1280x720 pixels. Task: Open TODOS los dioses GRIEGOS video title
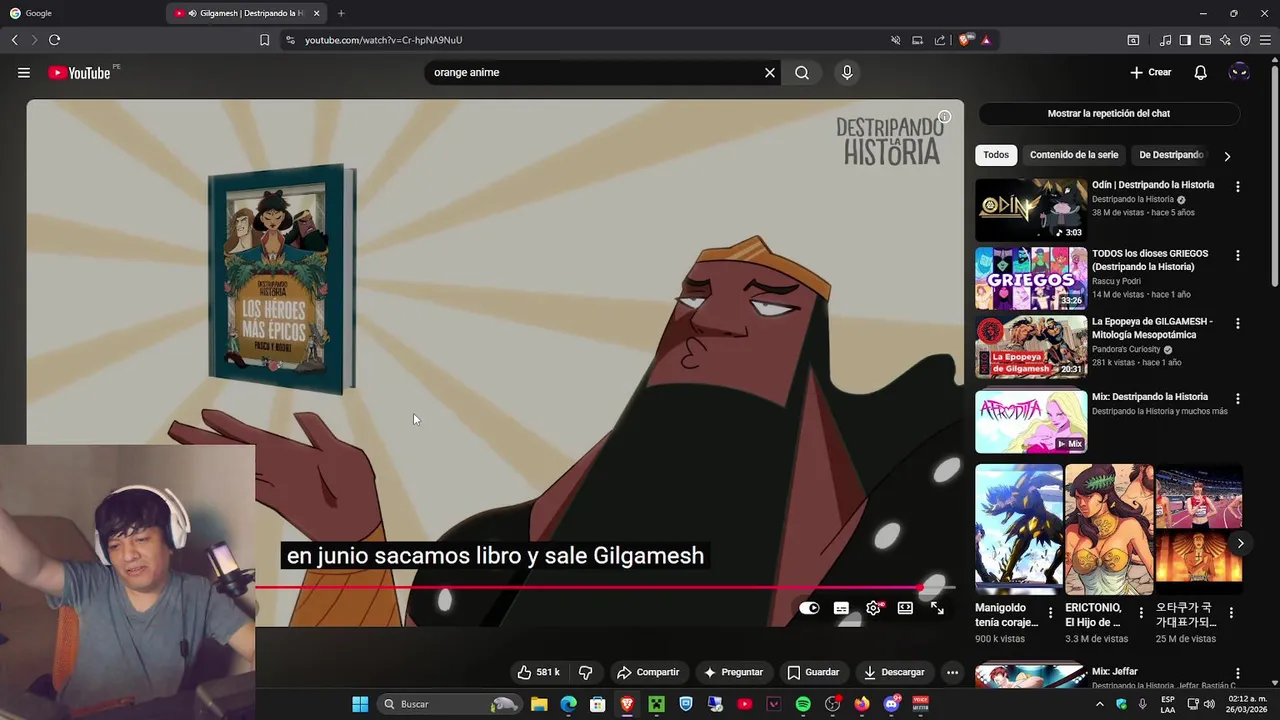point(1150,260)
